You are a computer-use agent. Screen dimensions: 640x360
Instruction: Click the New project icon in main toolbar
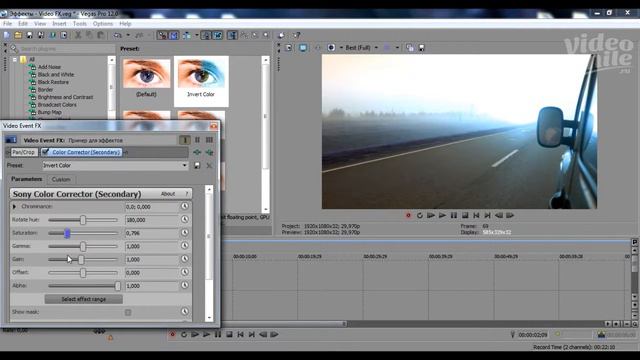point(7,36)
